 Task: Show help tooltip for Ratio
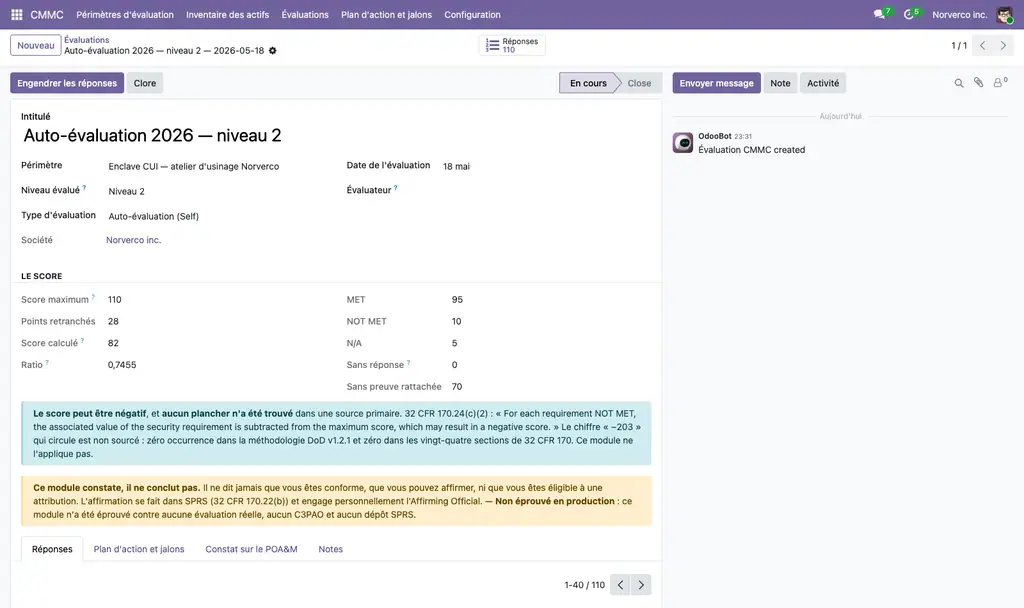coord(47,362)
